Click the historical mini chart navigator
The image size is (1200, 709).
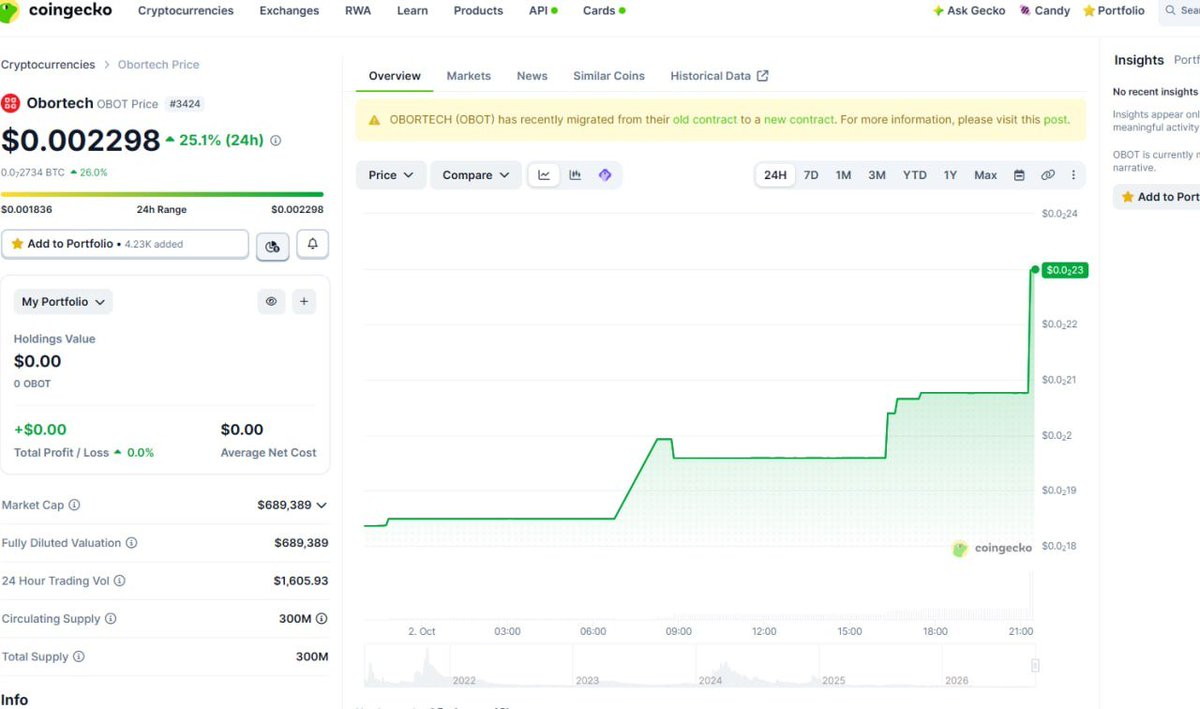coord(702,666)
